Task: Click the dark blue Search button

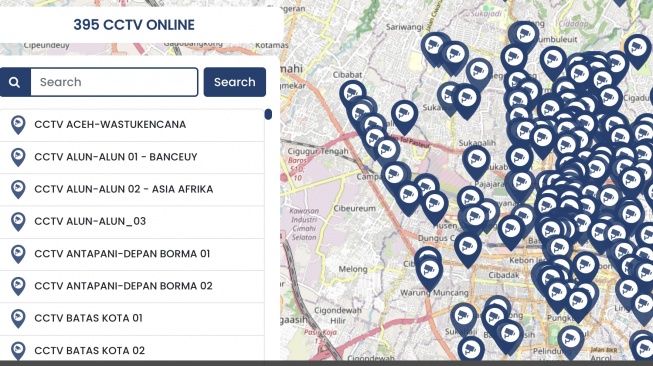Action: tap(234, 82)
